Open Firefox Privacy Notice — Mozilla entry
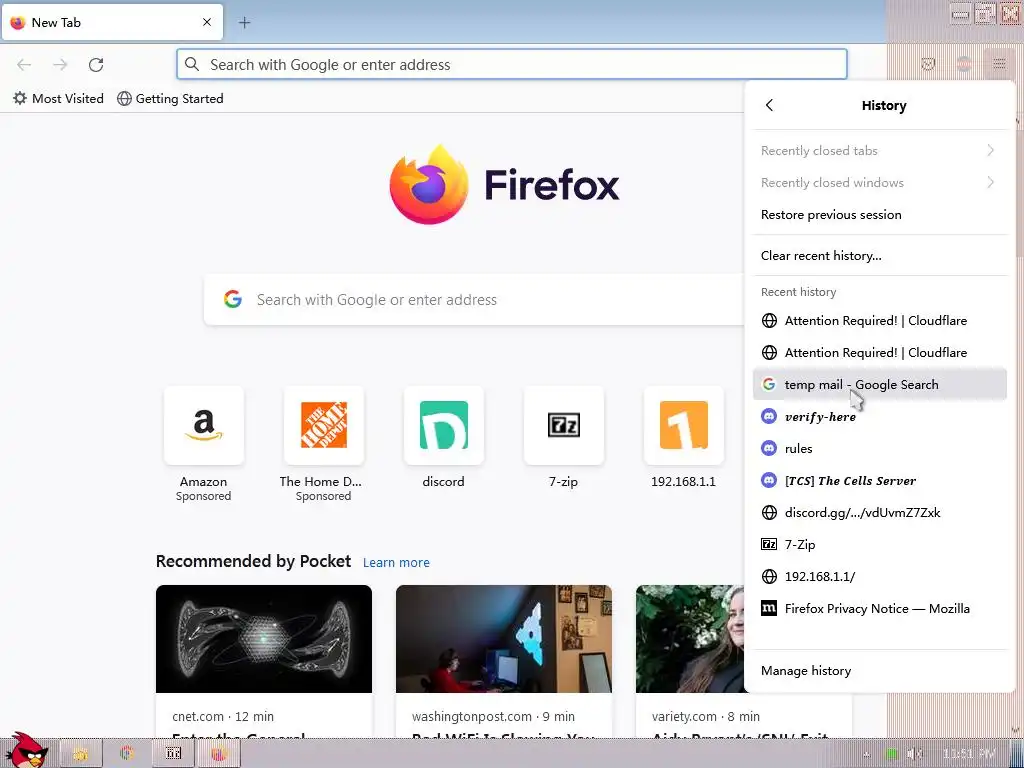The height and width of the screenshot is (768, 1024). (879, 609)
